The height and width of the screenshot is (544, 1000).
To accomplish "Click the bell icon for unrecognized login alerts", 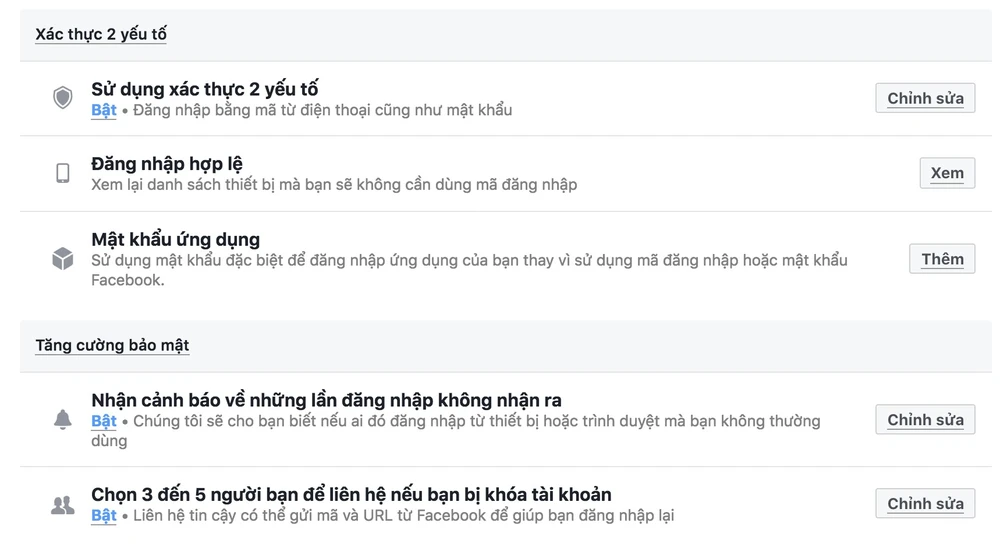I will tap(63, 420).
